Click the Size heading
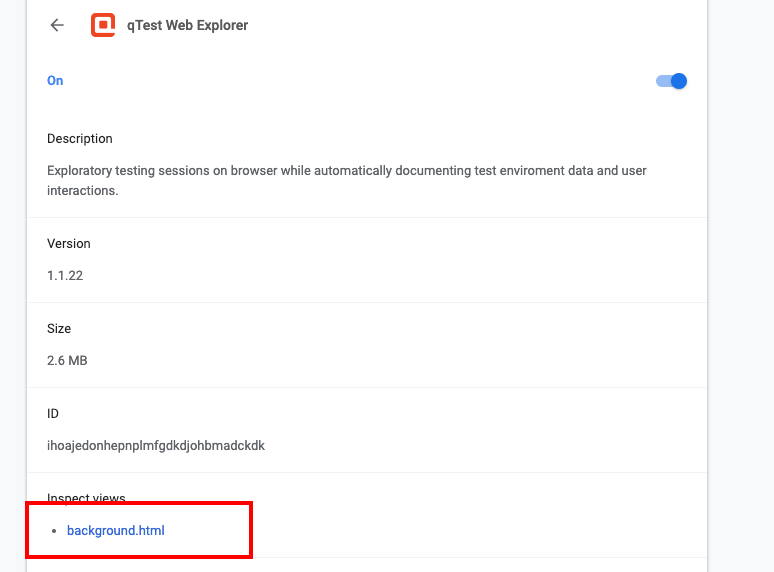Viewport: 774px width, 572px height. [x=59, y=329]
